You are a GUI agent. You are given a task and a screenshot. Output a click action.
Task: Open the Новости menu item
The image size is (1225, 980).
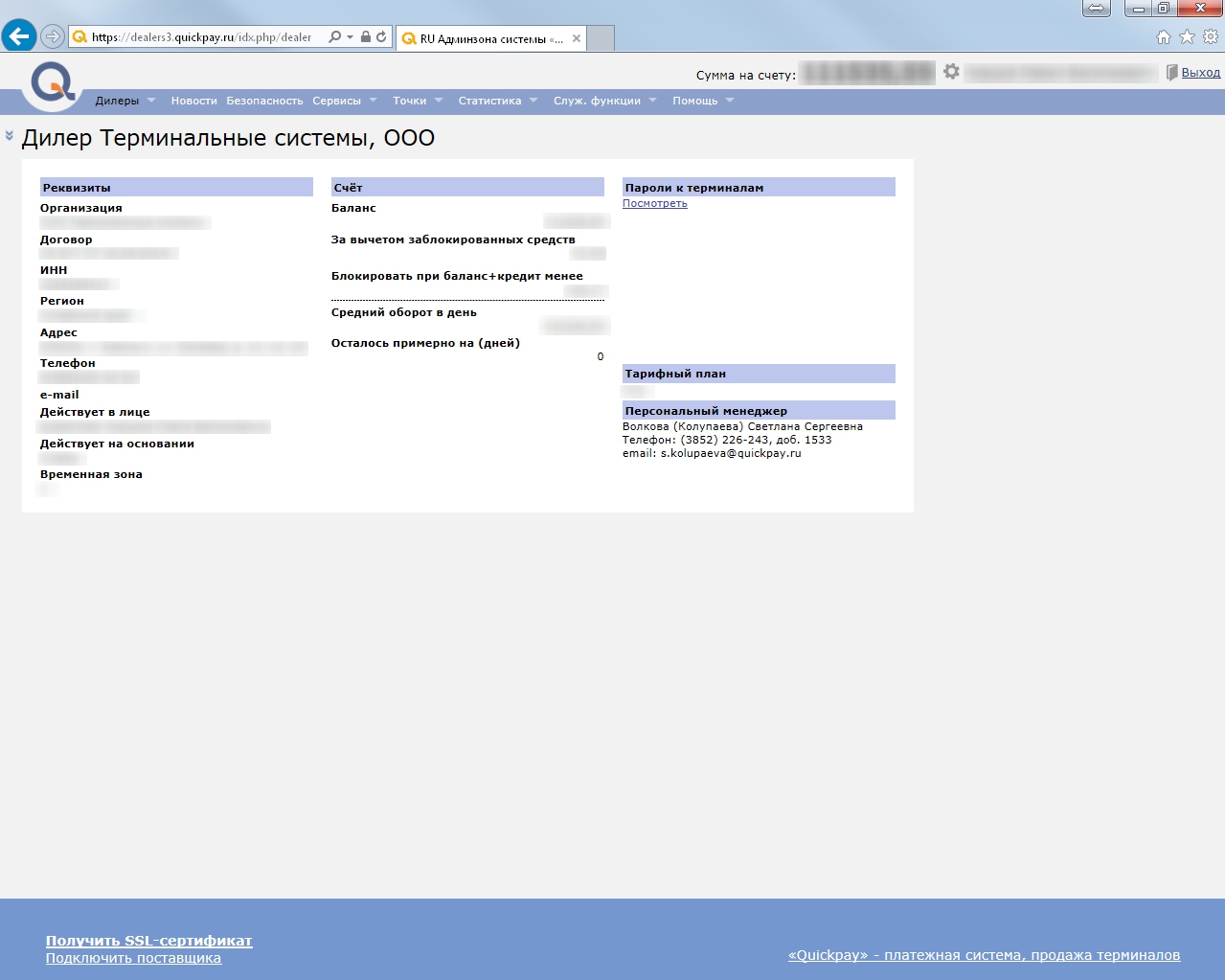(x=193, y=101)
